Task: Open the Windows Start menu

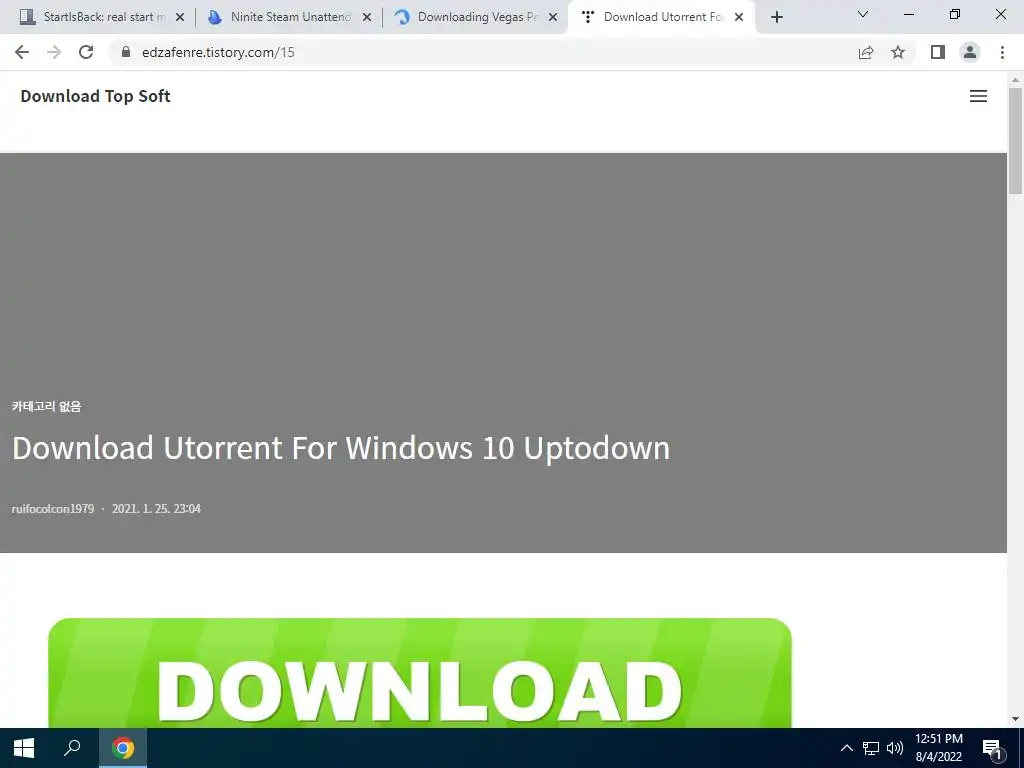Action: tap(24, 748)
